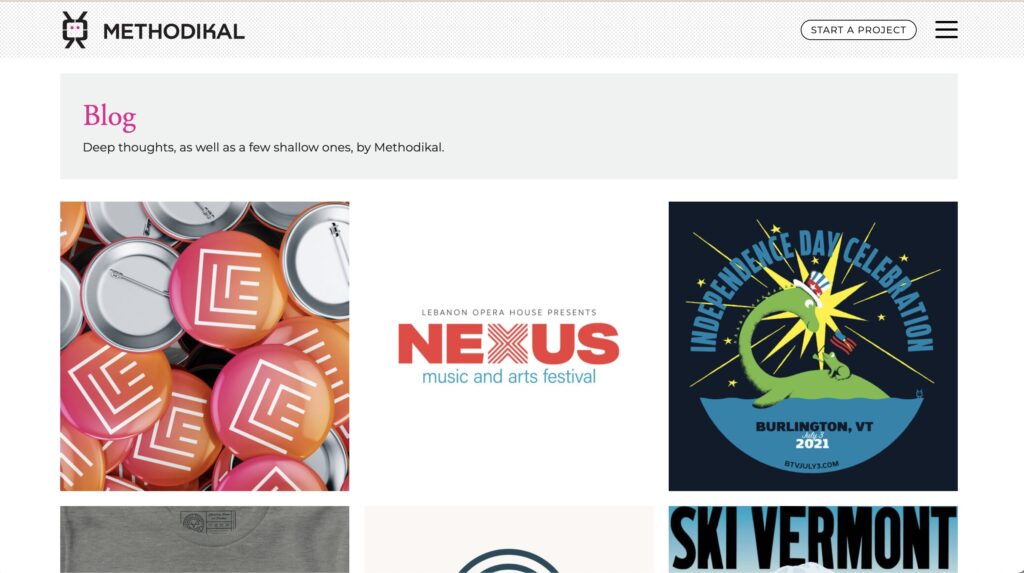1024x573 pixels.
Task: Click the METHODIKAL wordmark
Action: tap(174, 31)
